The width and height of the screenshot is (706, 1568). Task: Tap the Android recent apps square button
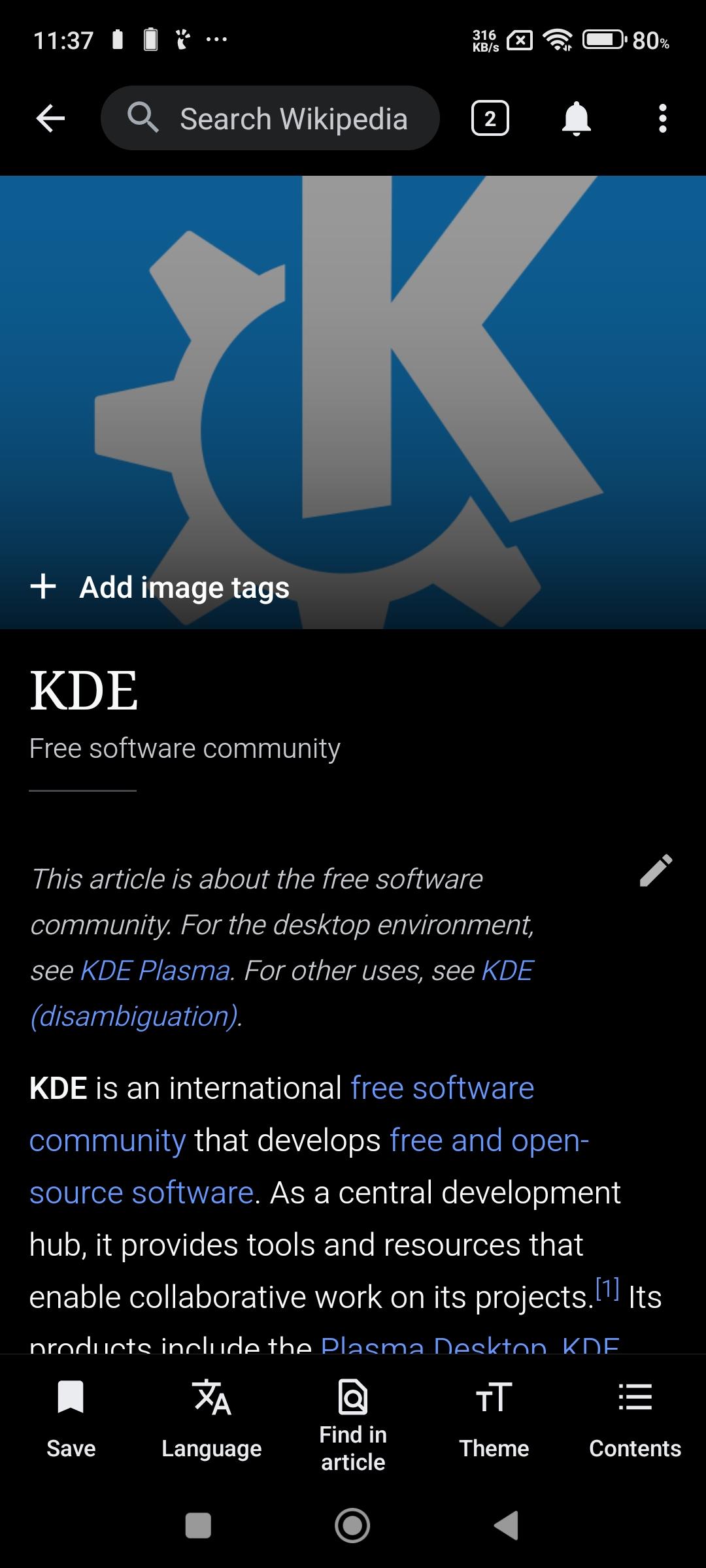(199, 1526)
